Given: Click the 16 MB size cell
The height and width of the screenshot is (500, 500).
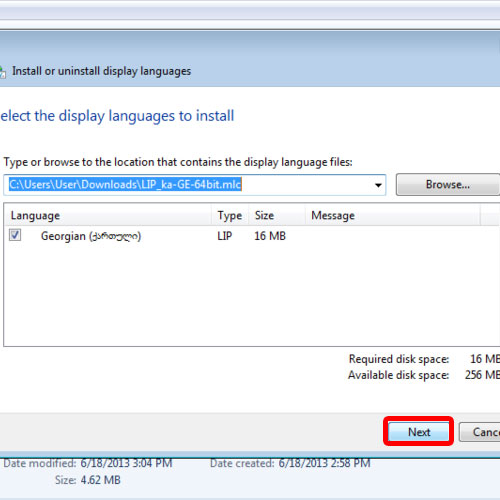Looking at the screenshot, I should pyautogui.click(x=270, y=236).
